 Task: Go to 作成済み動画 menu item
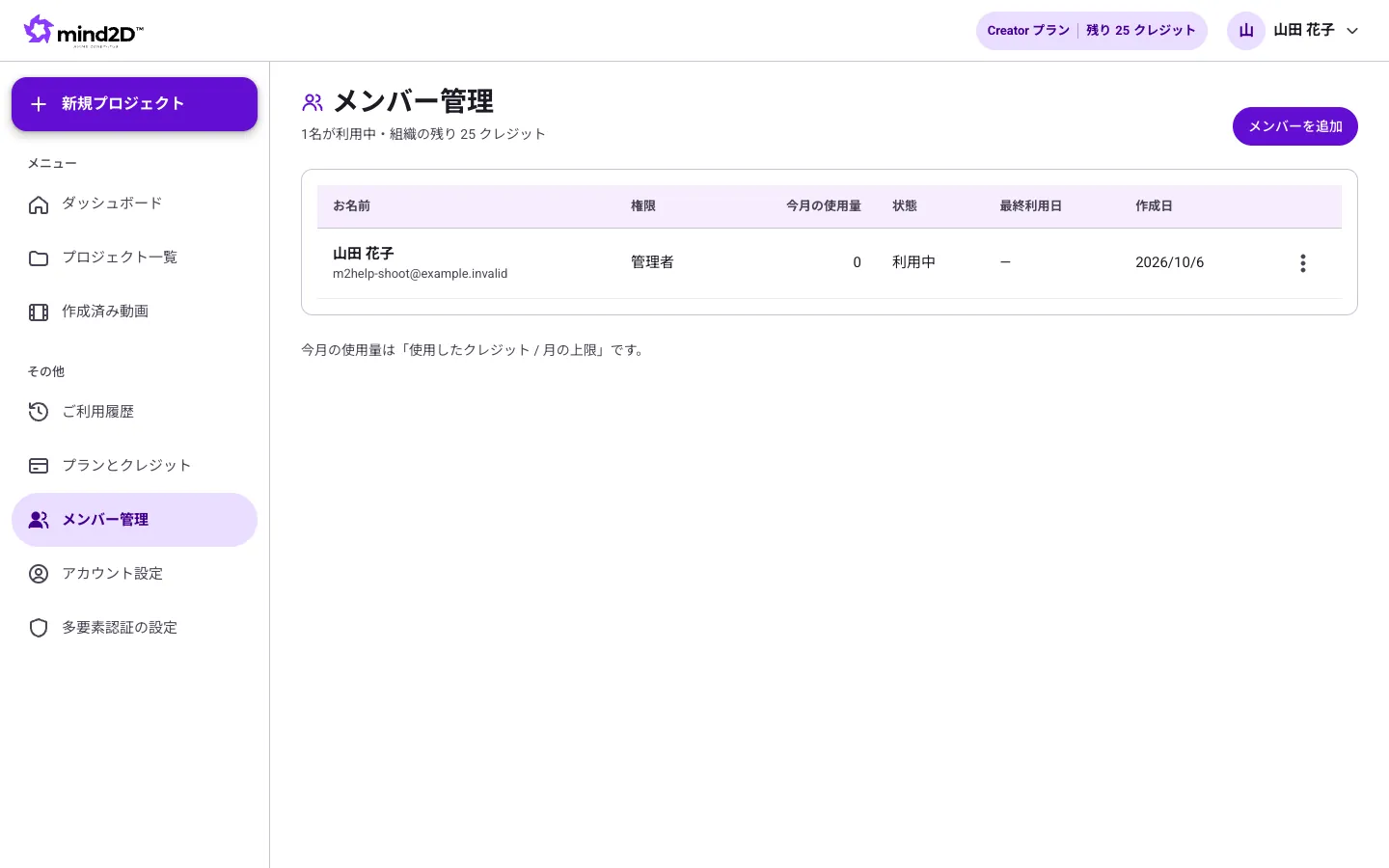(x=134, y=312)
